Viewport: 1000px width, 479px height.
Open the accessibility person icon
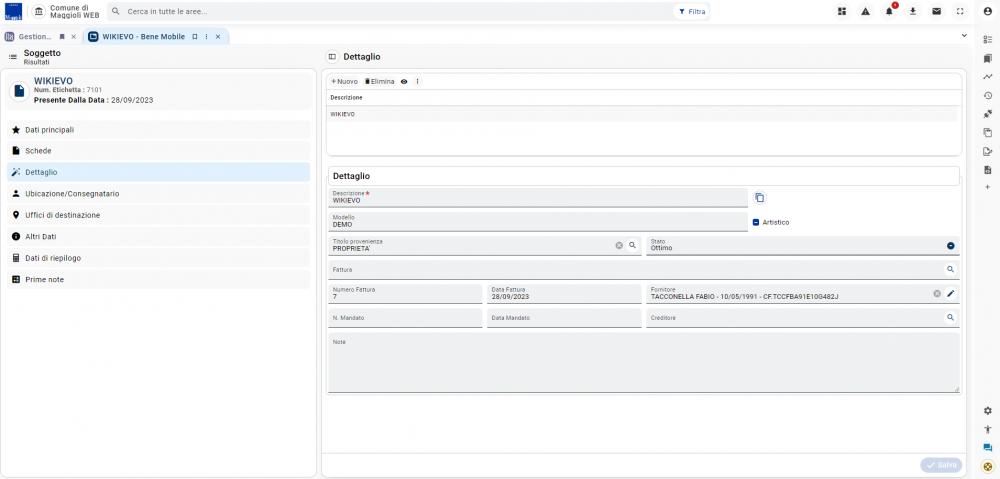tap(988, 429)
